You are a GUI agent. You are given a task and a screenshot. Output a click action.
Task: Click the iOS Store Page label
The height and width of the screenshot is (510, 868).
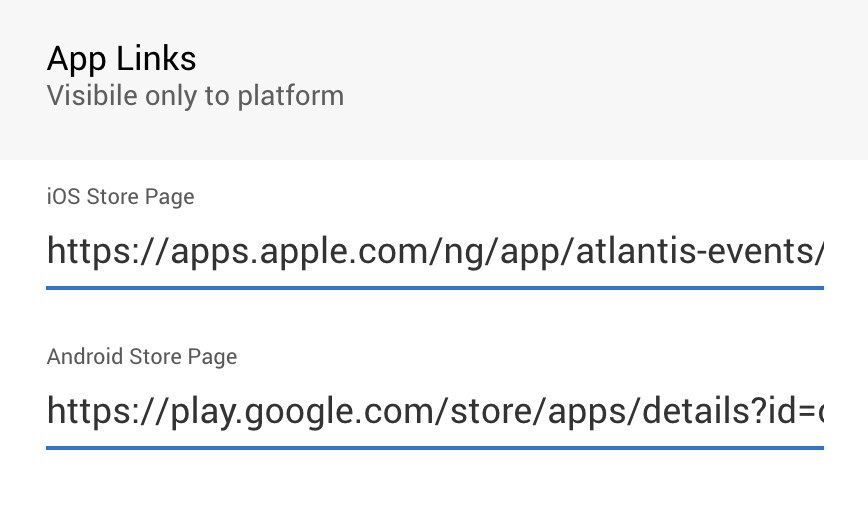[x=121, y=197]
